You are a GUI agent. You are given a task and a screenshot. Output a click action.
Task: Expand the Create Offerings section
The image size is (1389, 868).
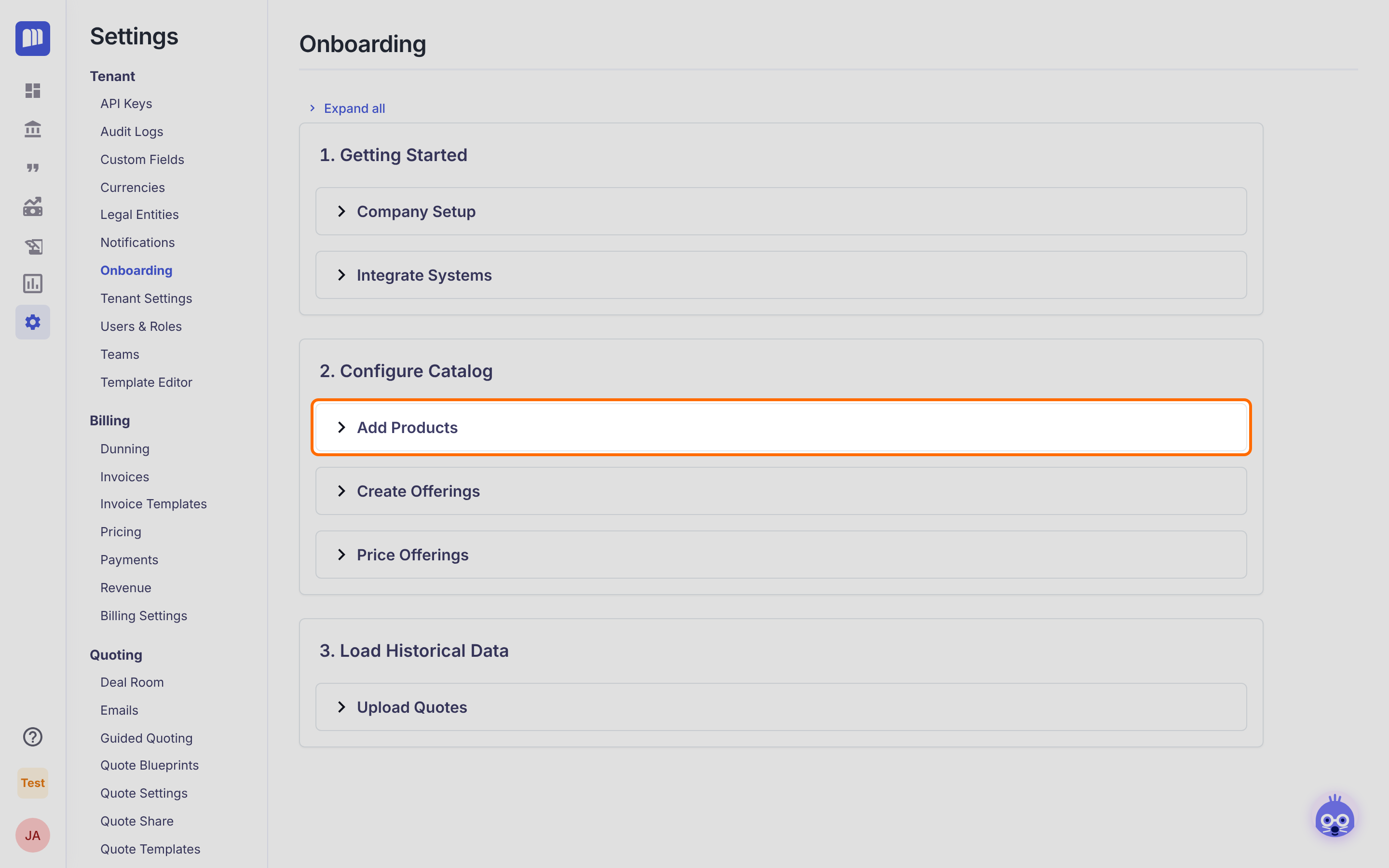click(781, 491)
